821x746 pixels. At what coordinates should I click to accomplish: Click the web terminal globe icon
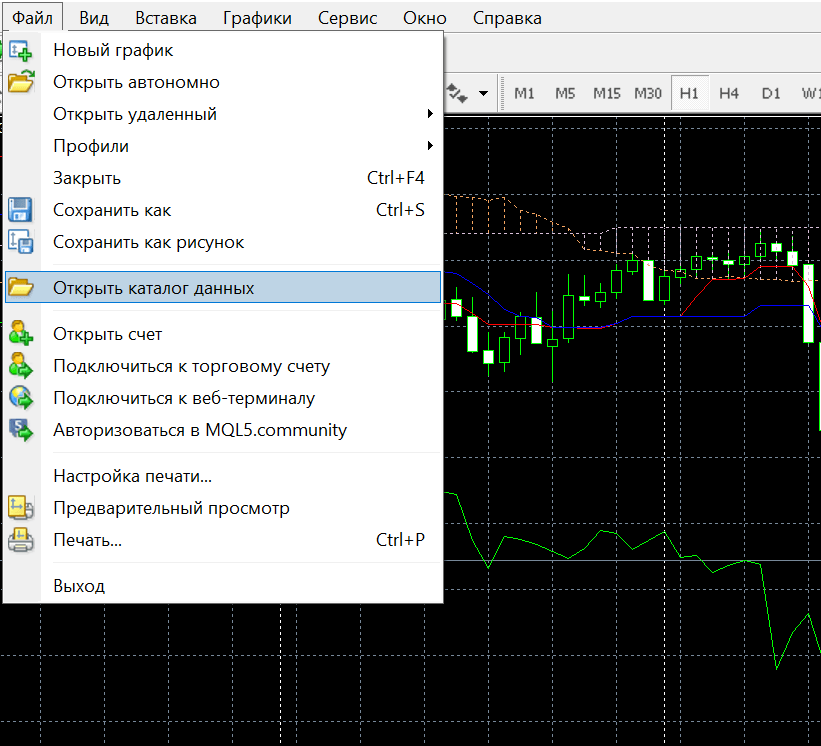[x=21, y=398]
